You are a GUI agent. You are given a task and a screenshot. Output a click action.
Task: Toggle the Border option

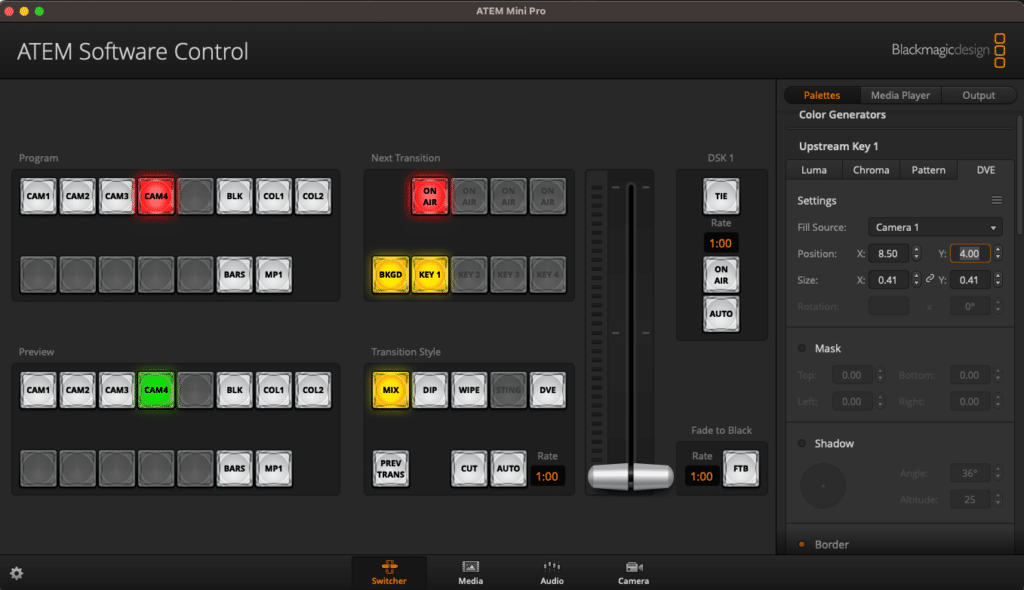click(802, 544)
